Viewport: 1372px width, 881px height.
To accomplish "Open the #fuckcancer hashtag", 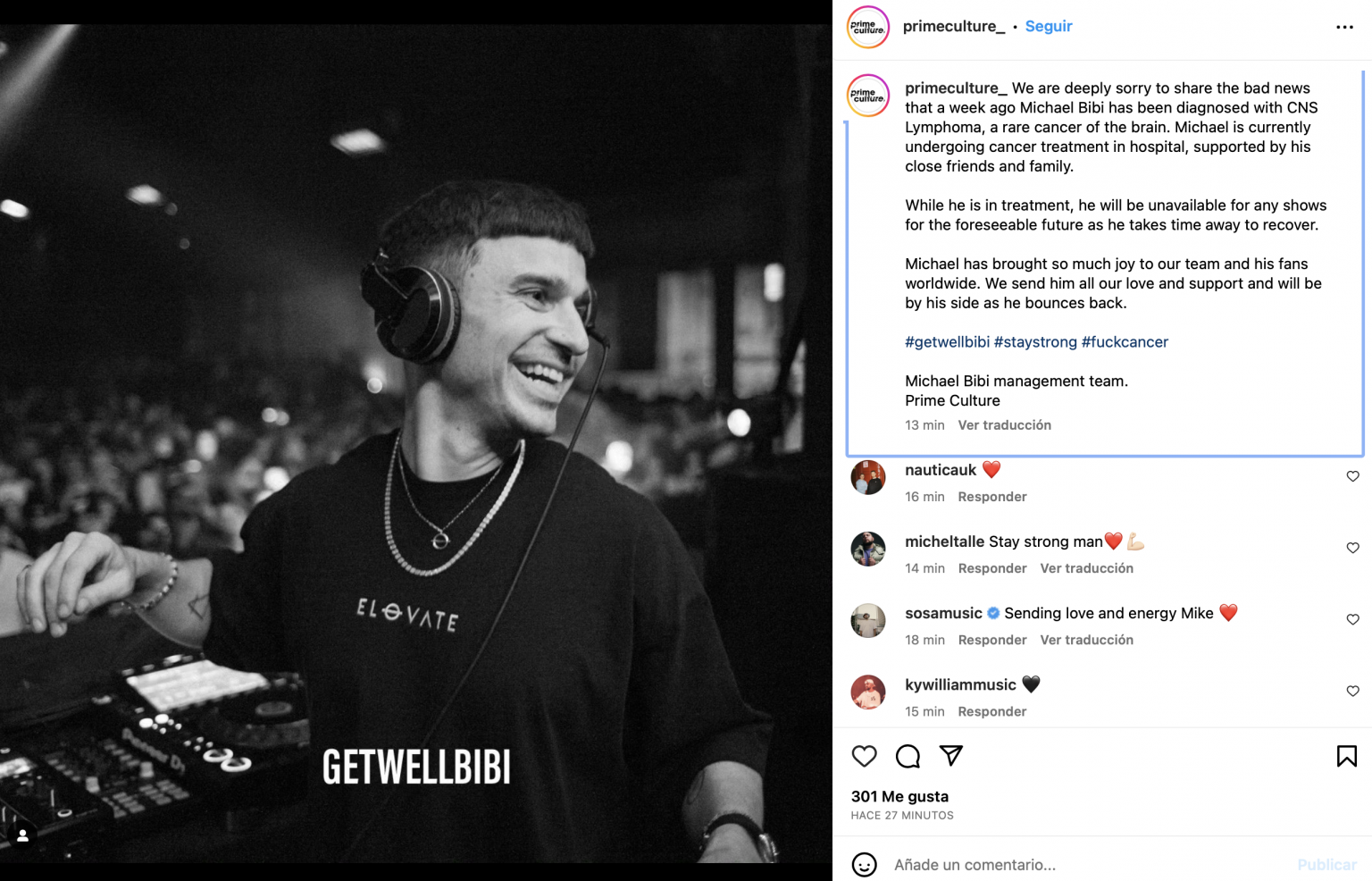I will (x=1125, y=342).
